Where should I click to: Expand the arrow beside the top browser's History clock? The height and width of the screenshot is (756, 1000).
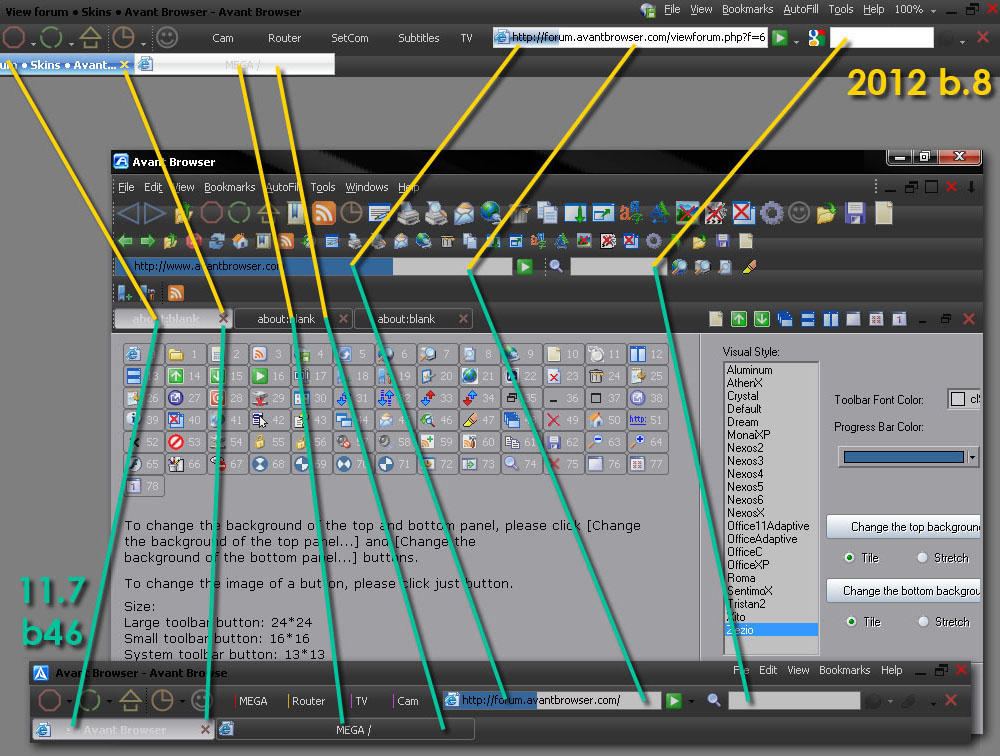tap(143, 44)
